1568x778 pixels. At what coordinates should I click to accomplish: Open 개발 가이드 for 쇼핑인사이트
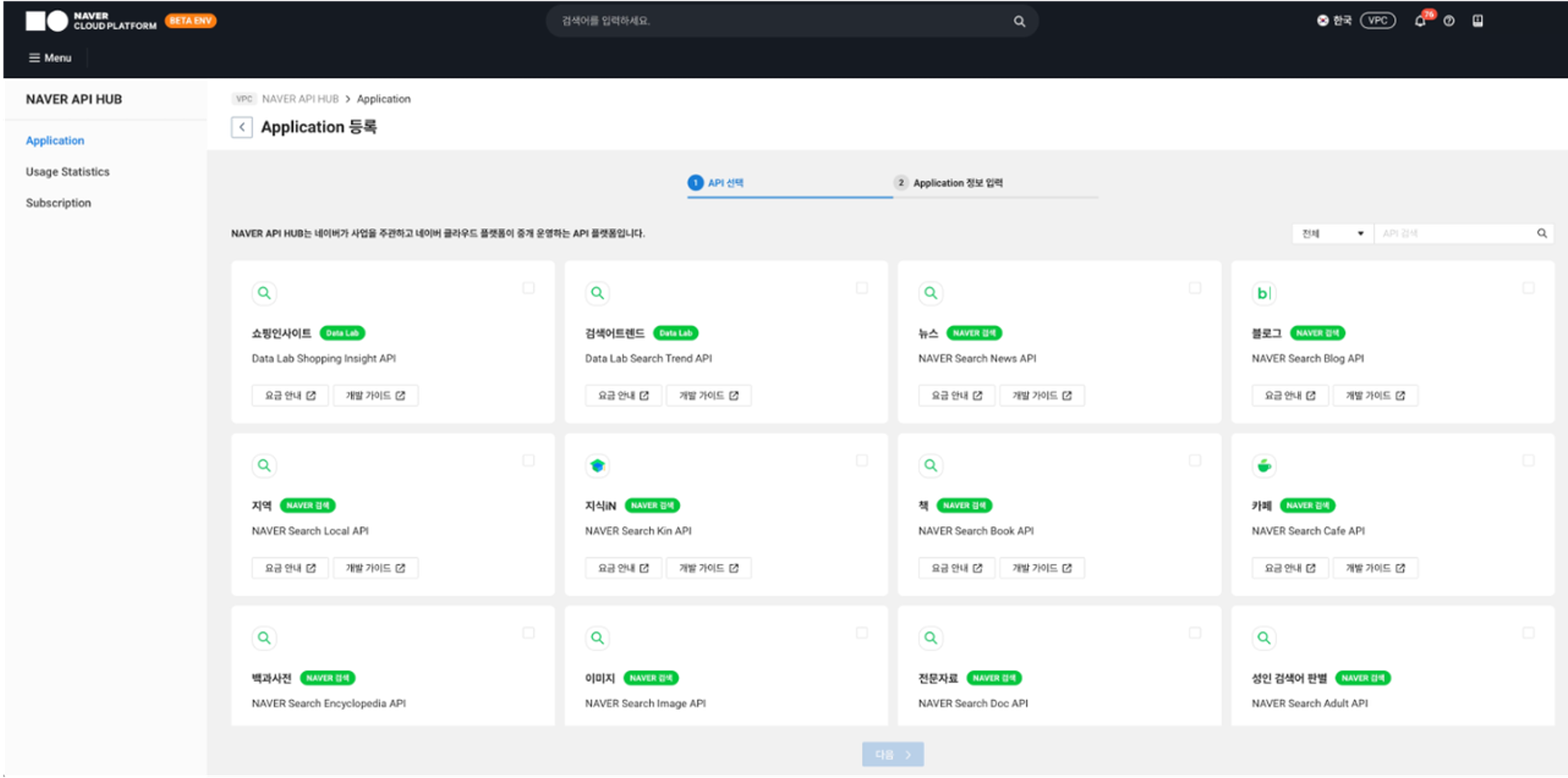coord(376,395)
